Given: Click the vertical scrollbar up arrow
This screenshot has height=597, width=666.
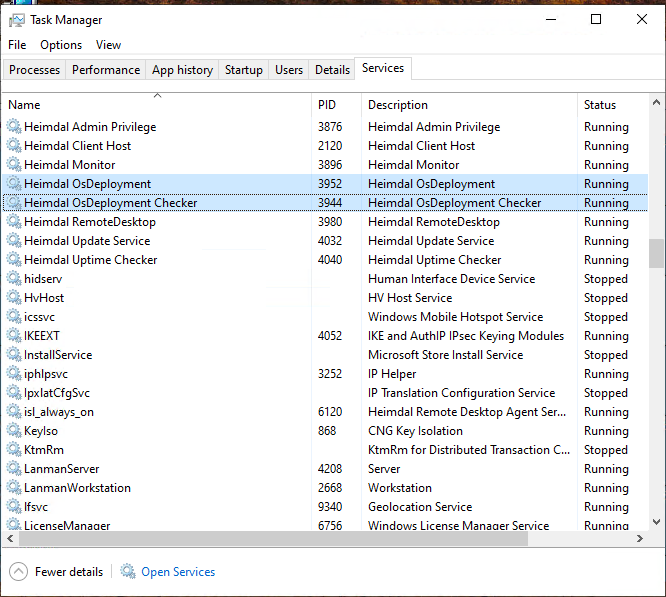Looking at the screenshot, I should (x=656, y=102).
